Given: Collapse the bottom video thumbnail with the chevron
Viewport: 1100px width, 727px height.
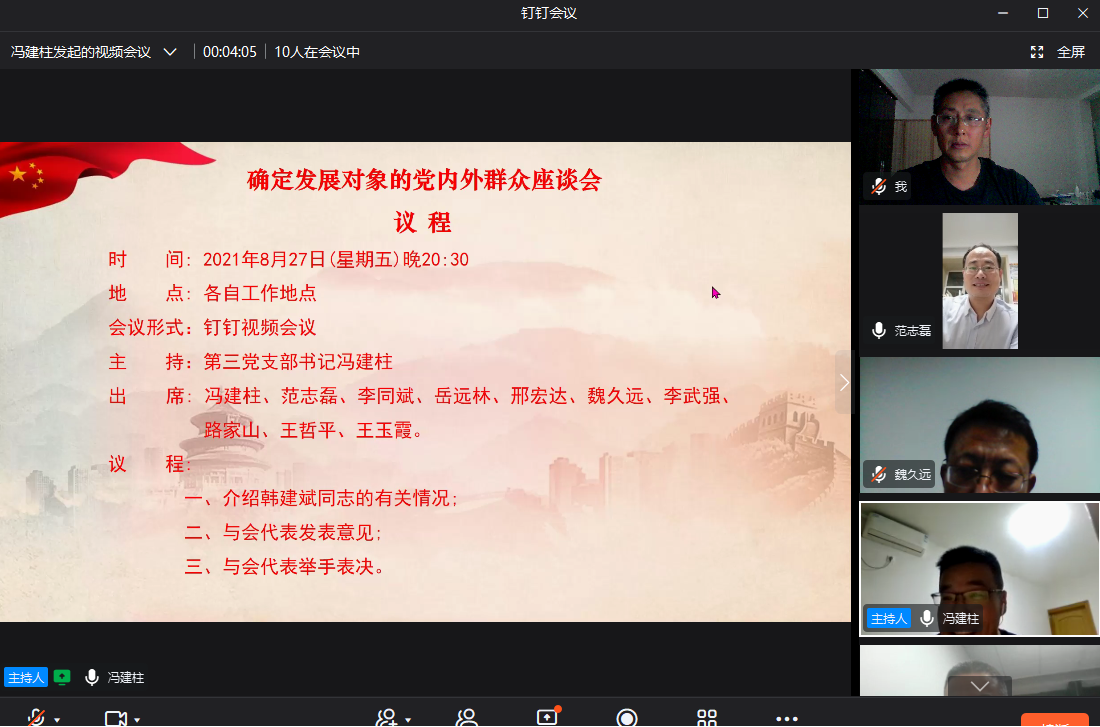Looking at the screenshot, I should click(978, 688).
